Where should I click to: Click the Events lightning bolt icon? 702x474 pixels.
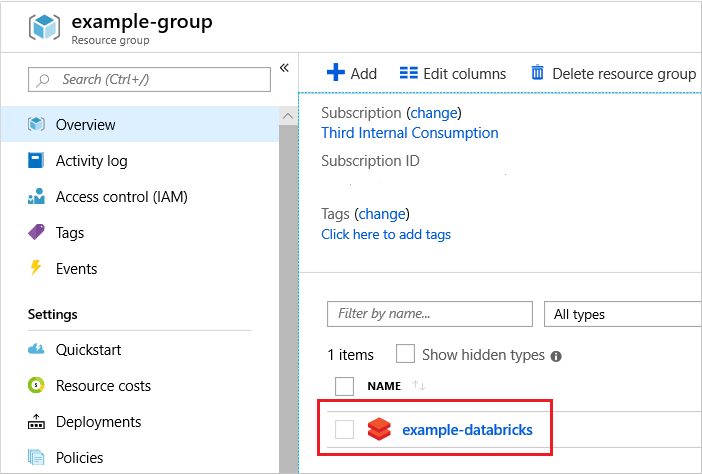tap(37, 269)
